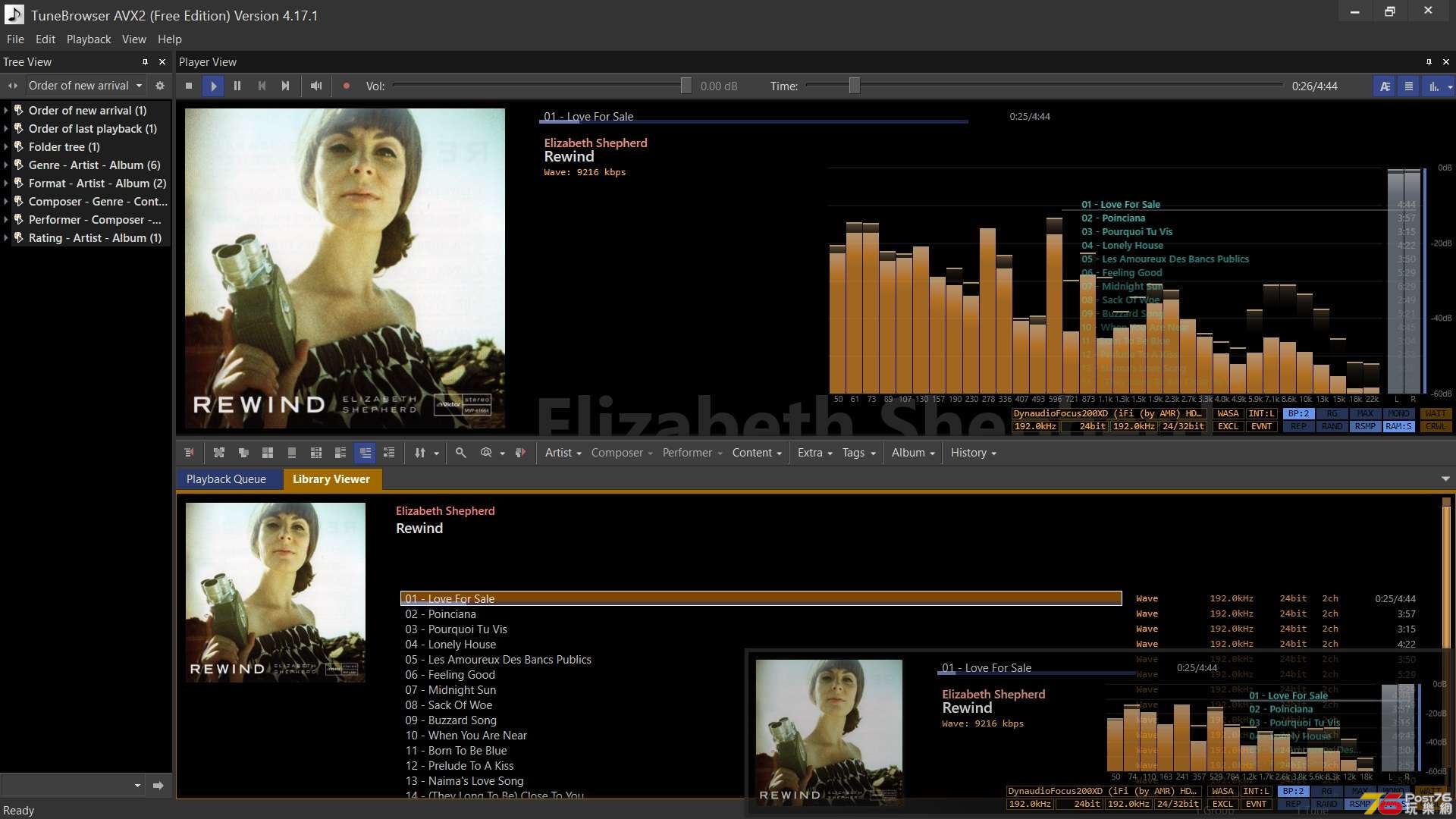Screen dimensions: 1456x819
Task: Pin the Tree View panel
Action: click(145, 62)
